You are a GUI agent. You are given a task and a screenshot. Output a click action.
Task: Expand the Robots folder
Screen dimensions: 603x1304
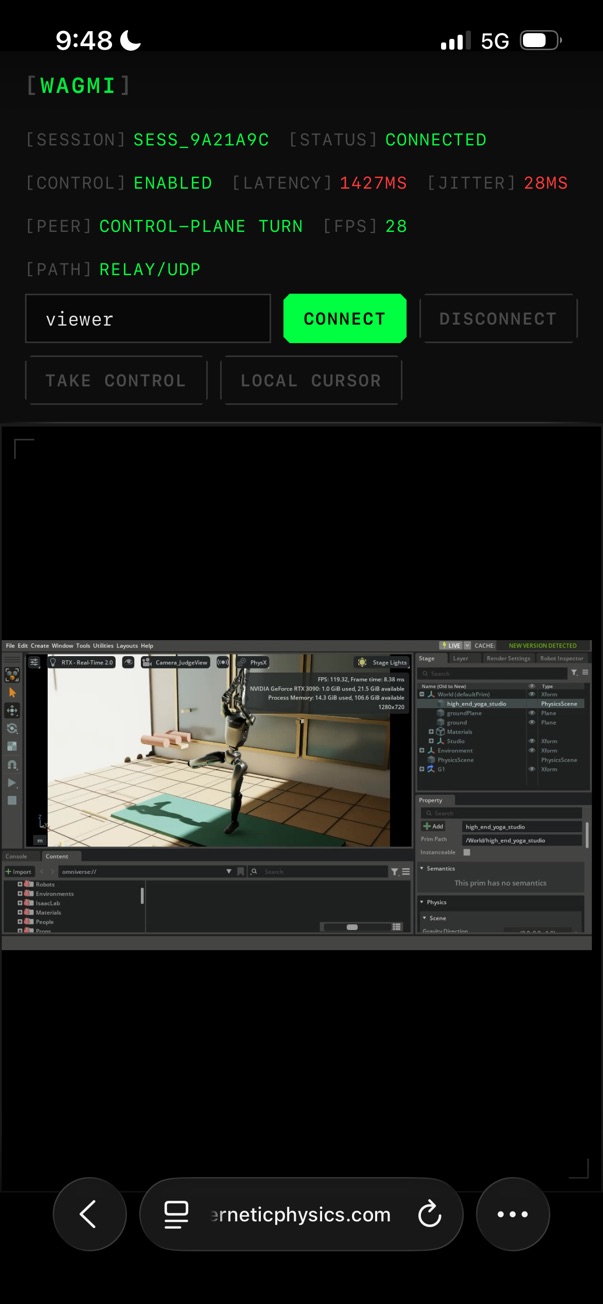click(20, 885)
